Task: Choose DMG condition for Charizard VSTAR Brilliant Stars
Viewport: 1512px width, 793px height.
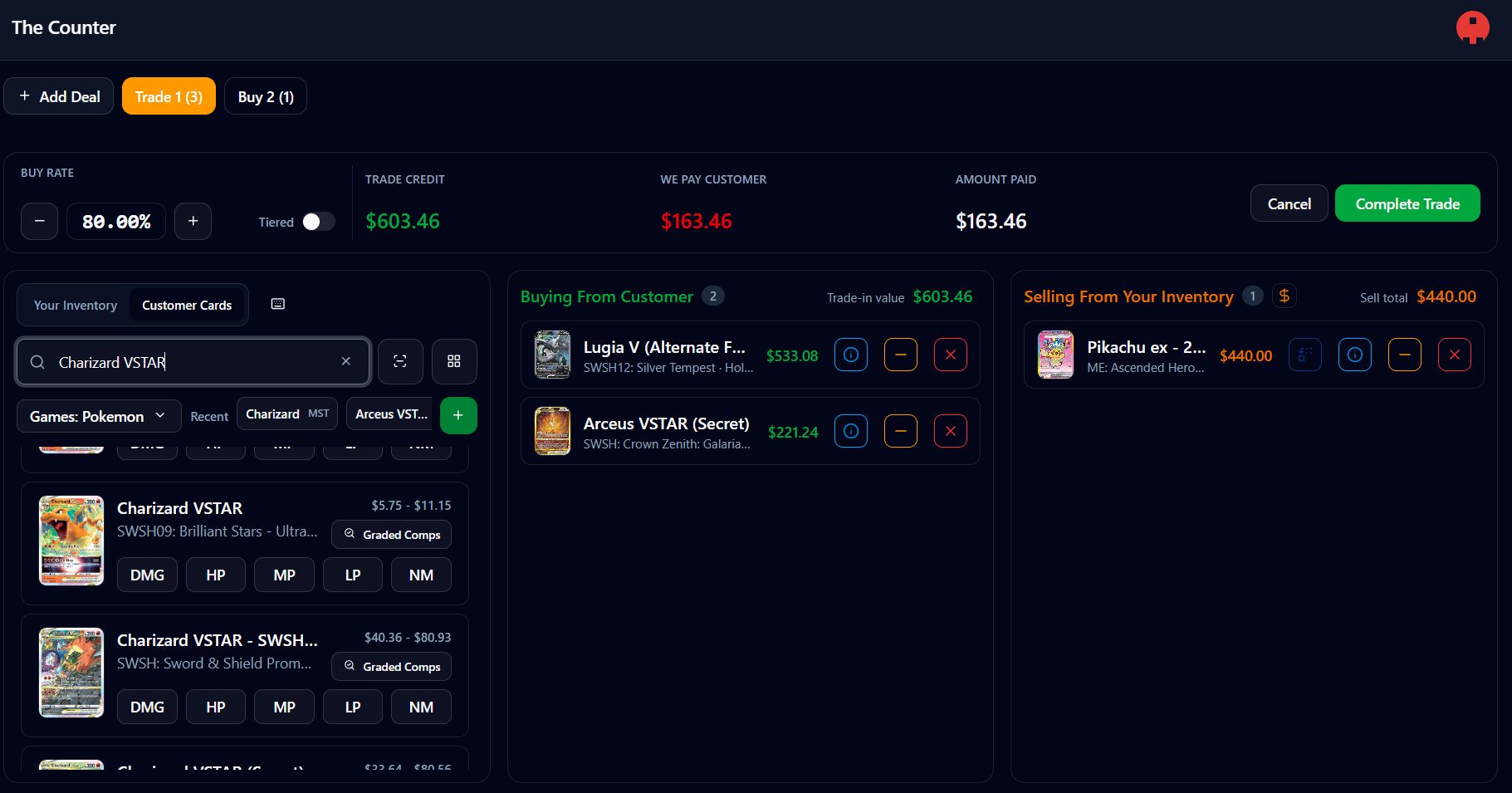Action: (147, 575)
